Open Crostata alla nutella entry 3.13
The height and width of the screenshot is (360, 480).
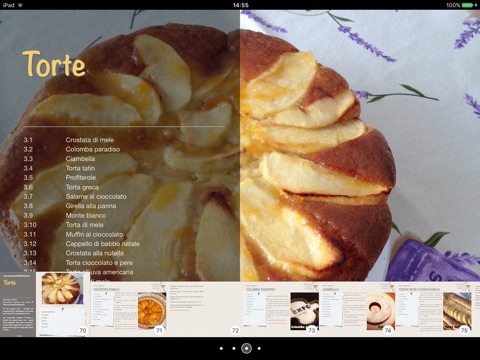coord(94,253)
